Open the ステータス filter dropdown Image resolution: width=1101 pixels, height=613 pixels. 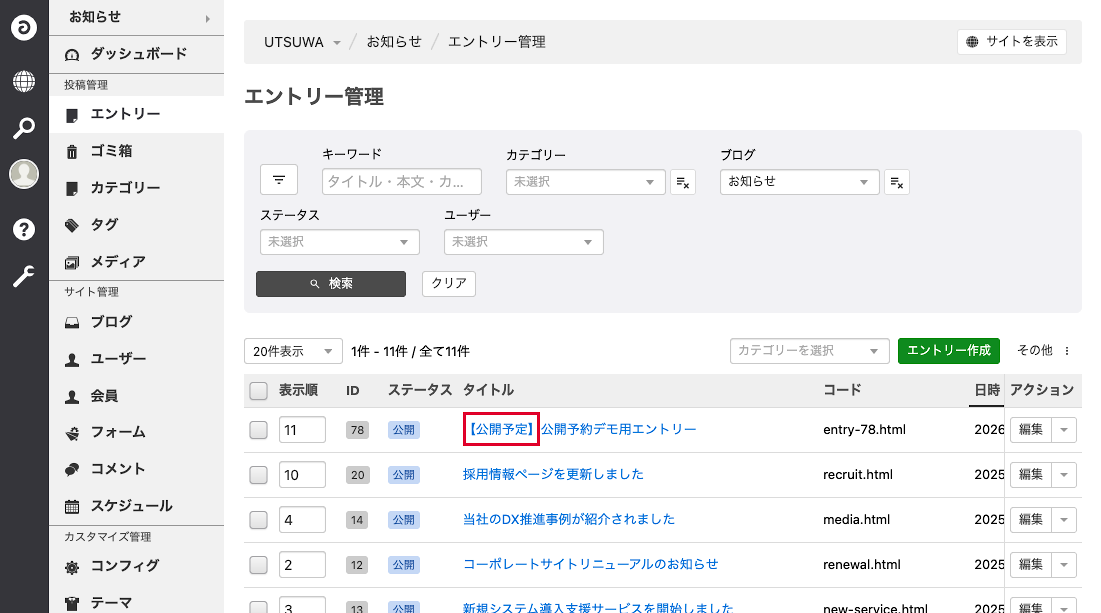pos(340,242)
